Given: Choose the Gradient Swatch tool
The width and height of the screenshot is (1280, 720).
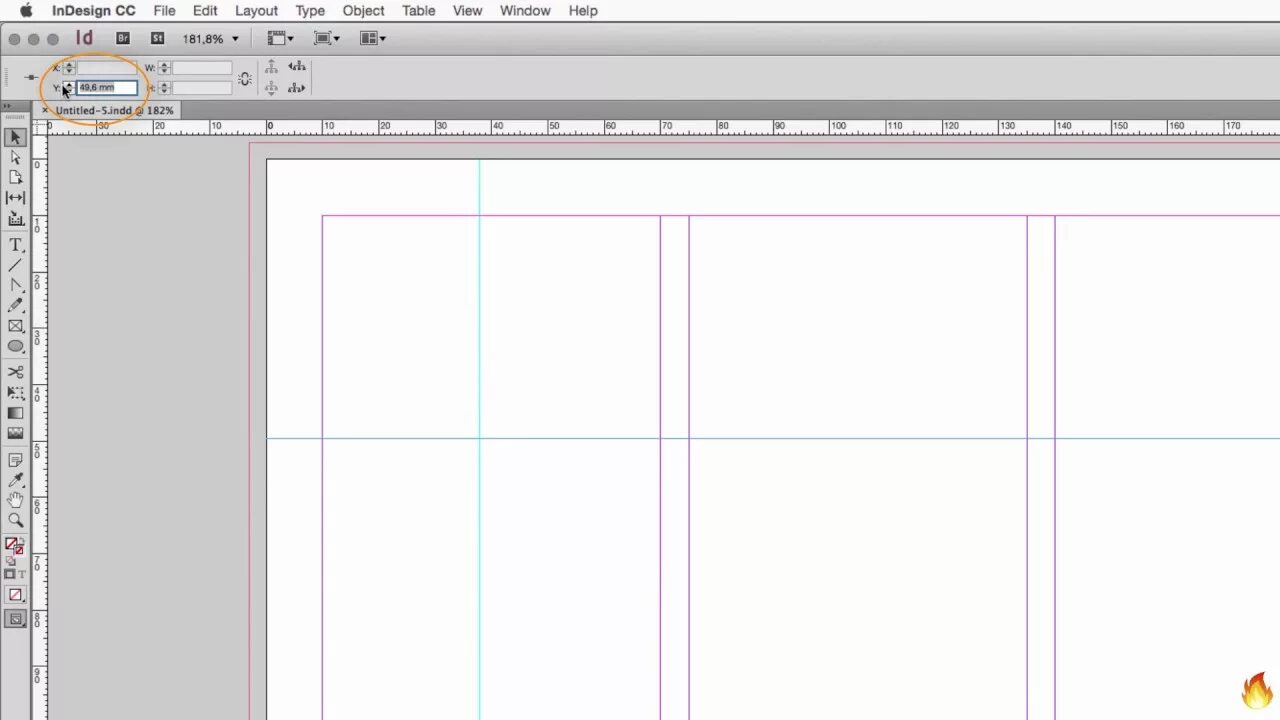Looking at the screenshot, I should 15,413.
